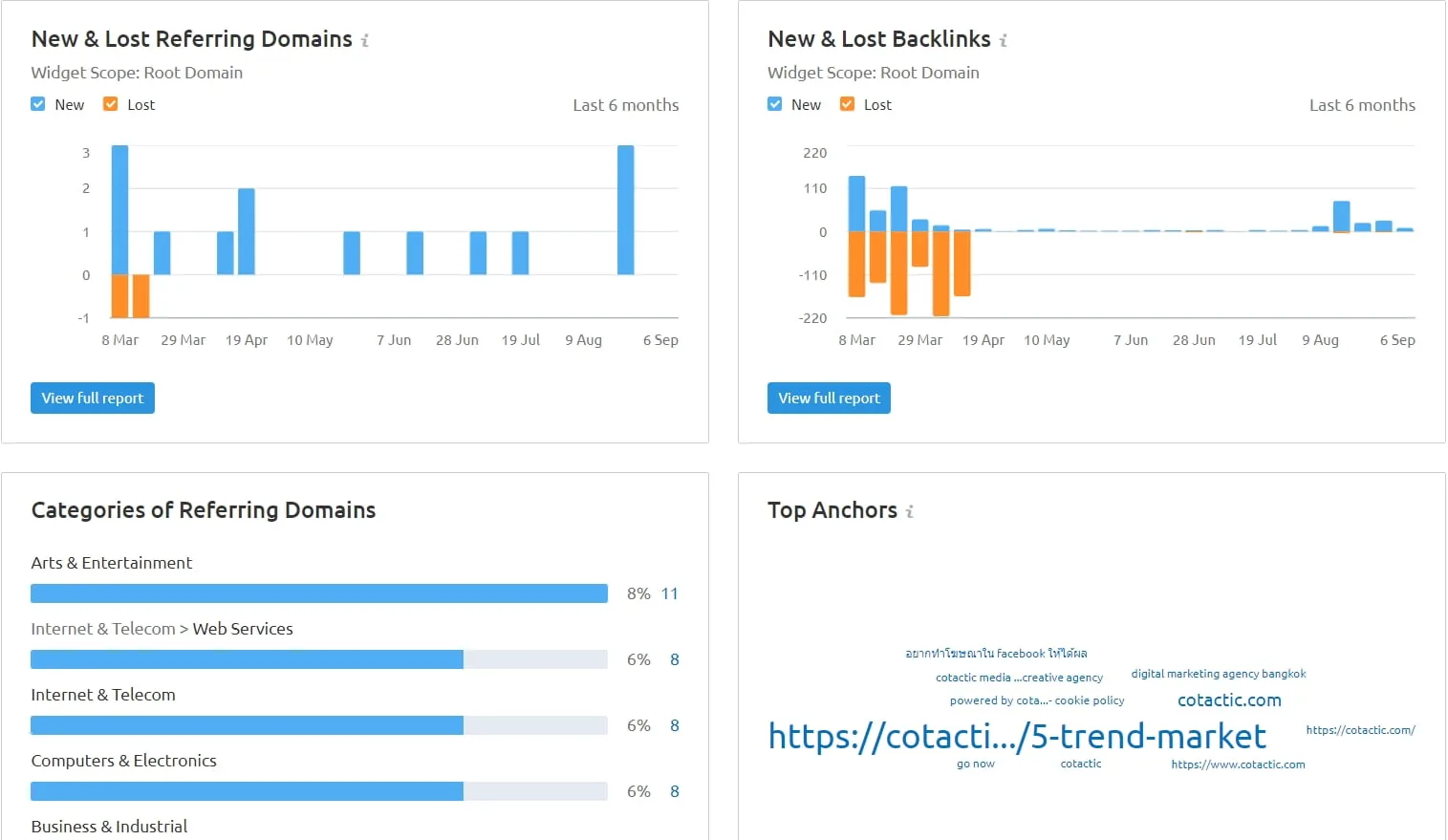Toggle Lost checkbox in Backlinks widget
The width and height of the screenshot is (1448, 840).
847,104
